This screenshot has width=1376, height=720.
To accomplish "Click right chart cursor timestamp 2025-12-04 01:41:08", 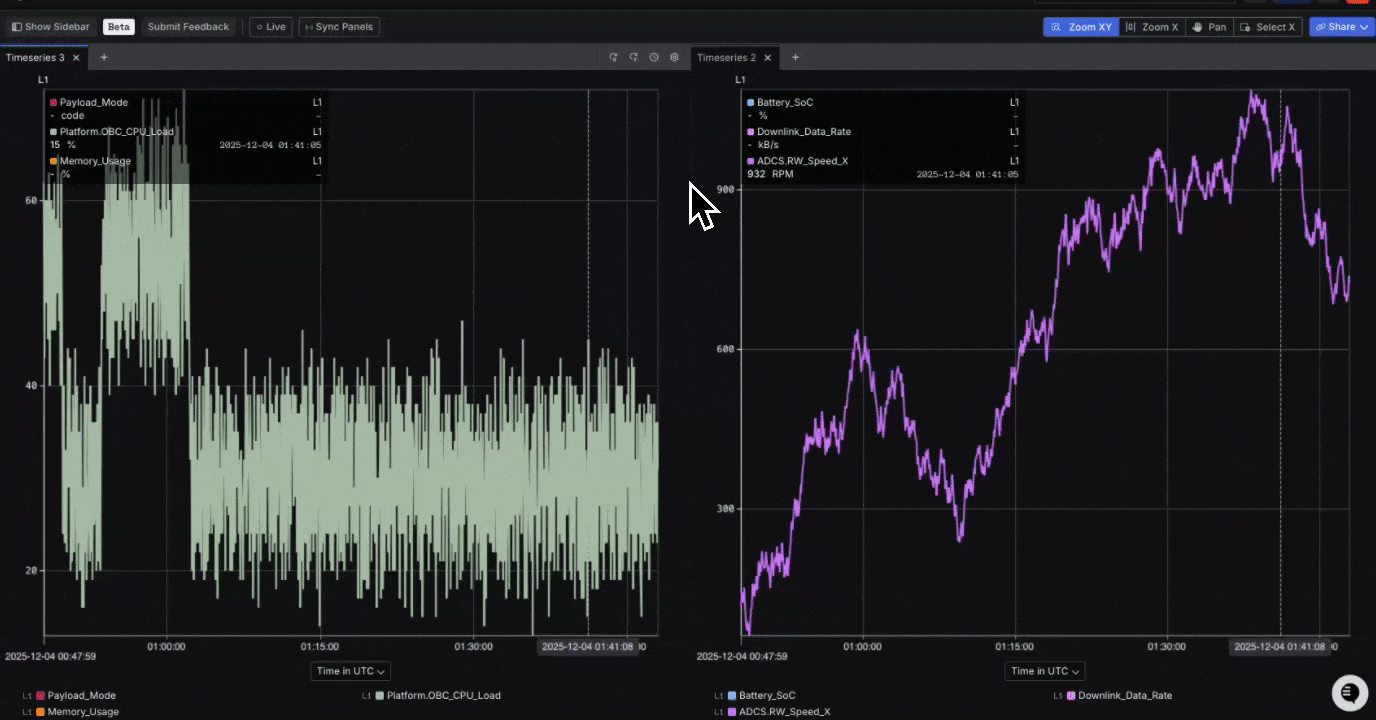I will tap(1279, 647).
